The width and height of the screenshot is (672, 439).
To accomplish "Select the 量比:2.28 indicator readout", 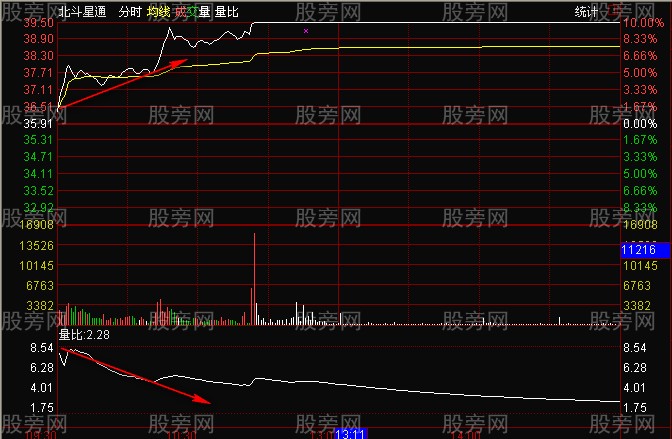I will click(x=84, y=334).
